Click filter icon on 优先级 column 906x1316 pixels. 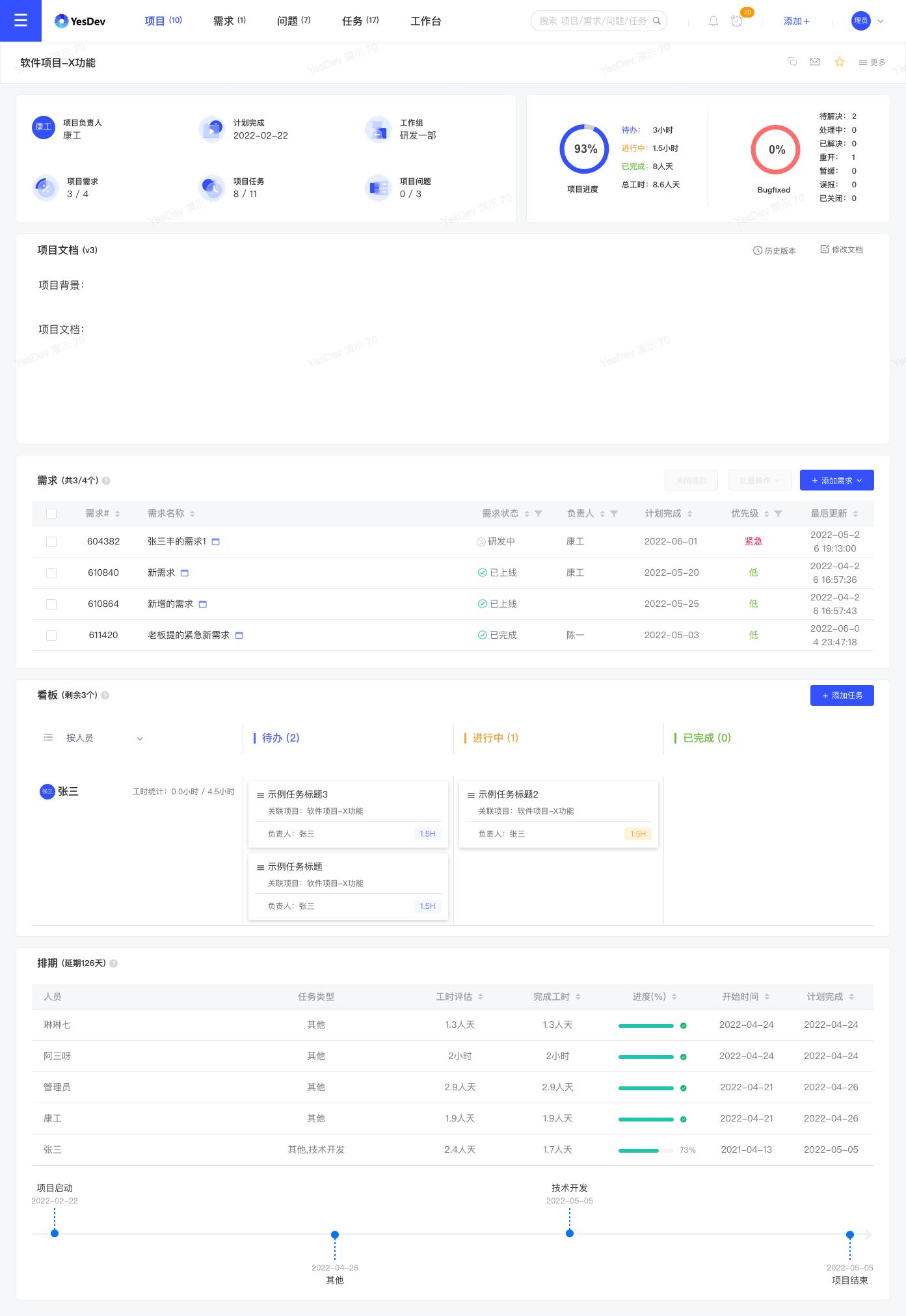[779, 514]
